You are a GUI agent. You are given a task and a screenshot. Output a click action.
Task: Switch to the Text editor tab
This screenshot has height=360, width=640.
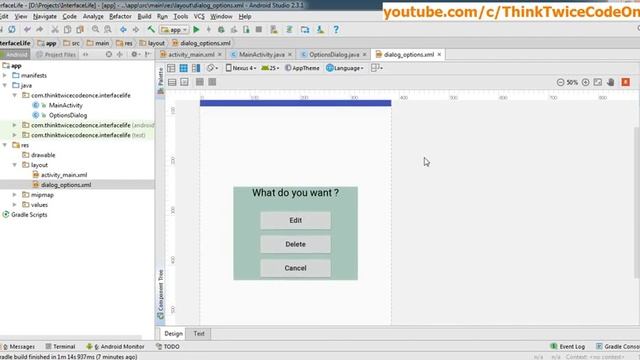pos(199,333)
